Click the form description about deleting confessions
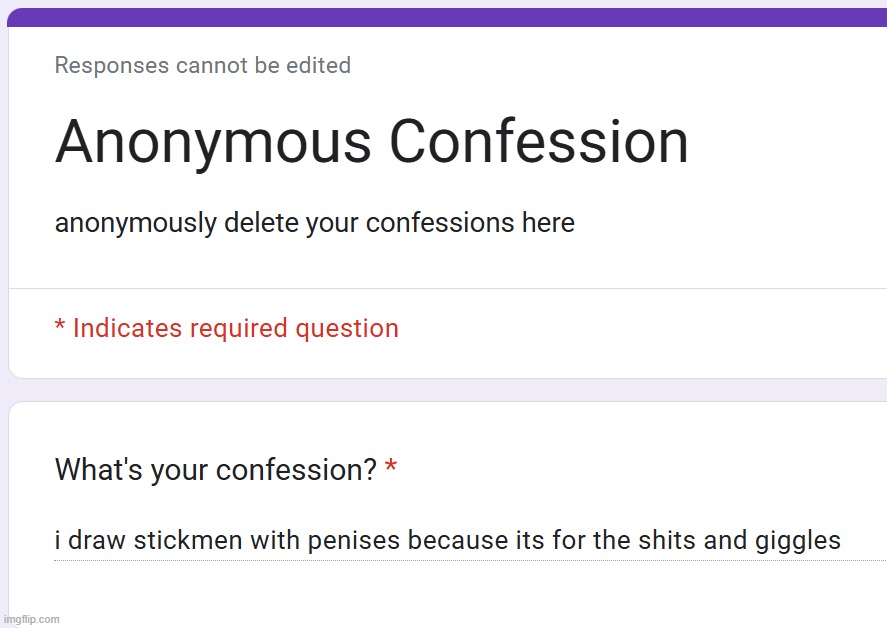This screenshot has height=628, width=887. (x=314, y=222)
